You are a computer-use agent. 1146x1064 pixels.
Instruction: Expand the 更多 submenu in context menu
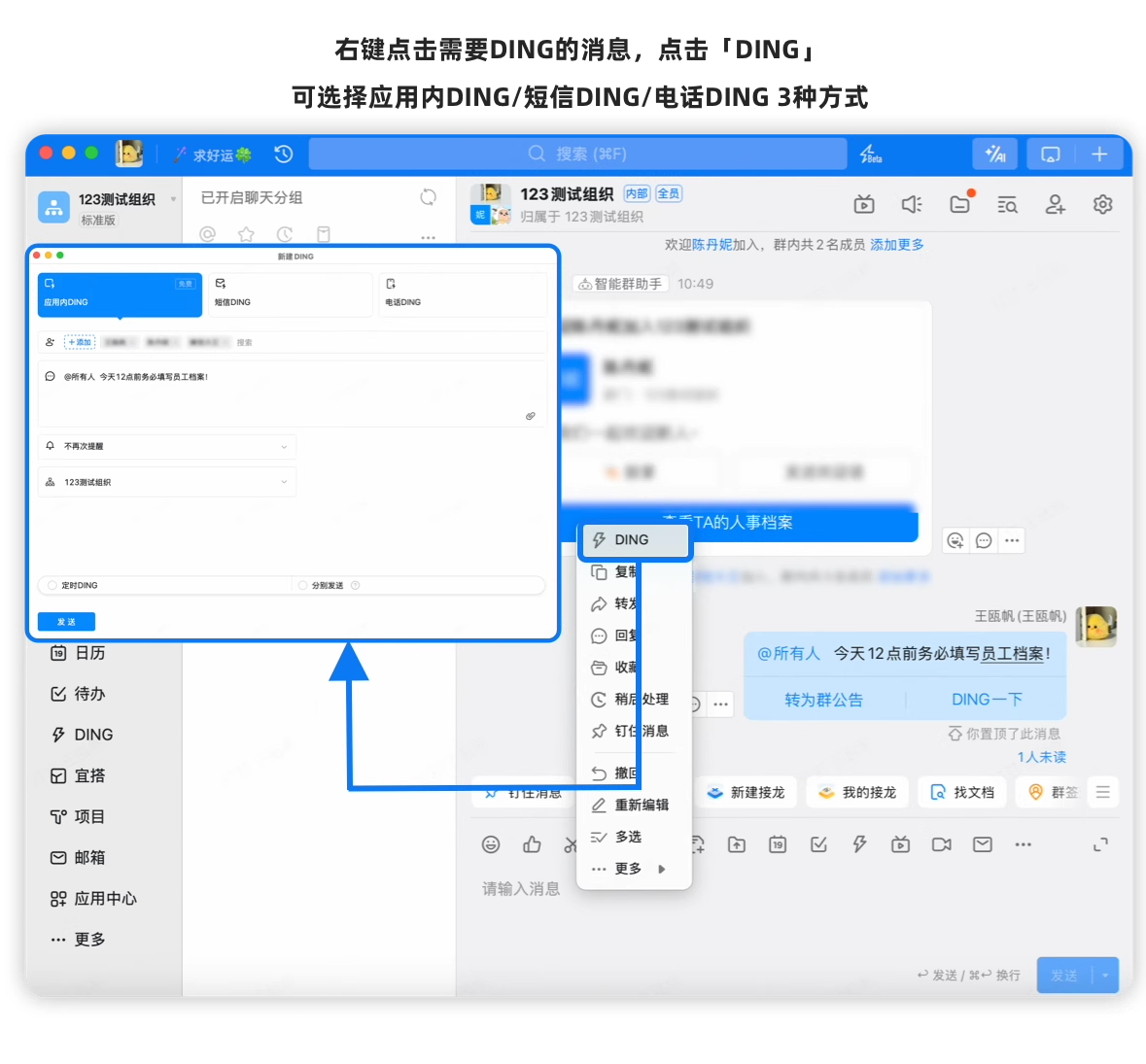pos(633,869)
